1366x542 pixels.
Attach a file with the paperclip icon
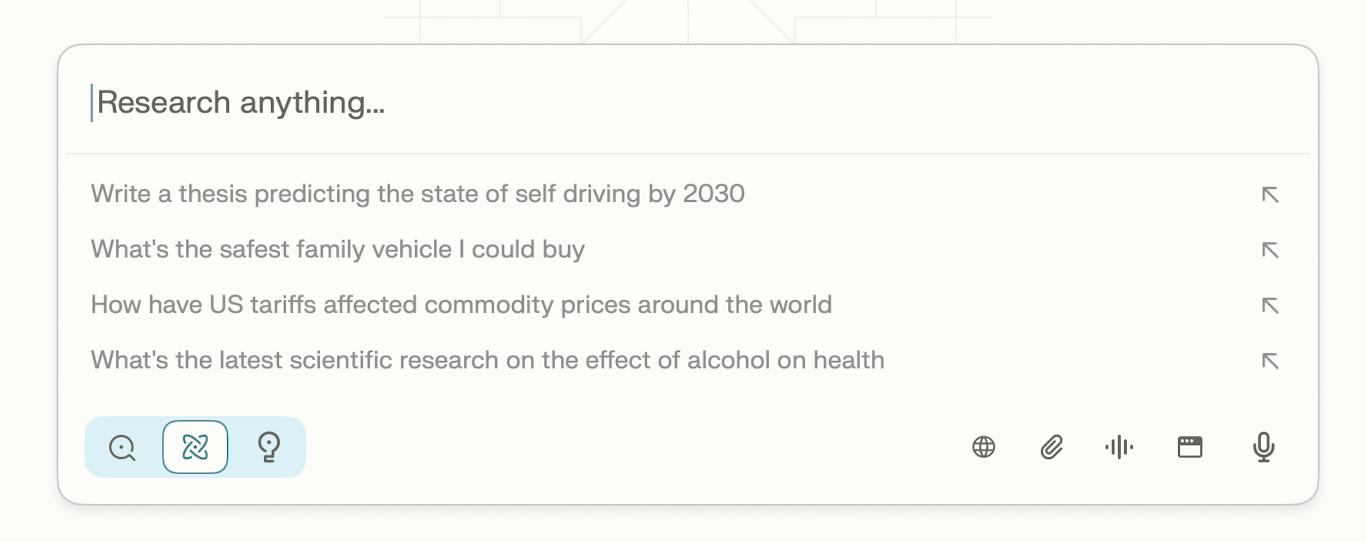coord(1051,447)
